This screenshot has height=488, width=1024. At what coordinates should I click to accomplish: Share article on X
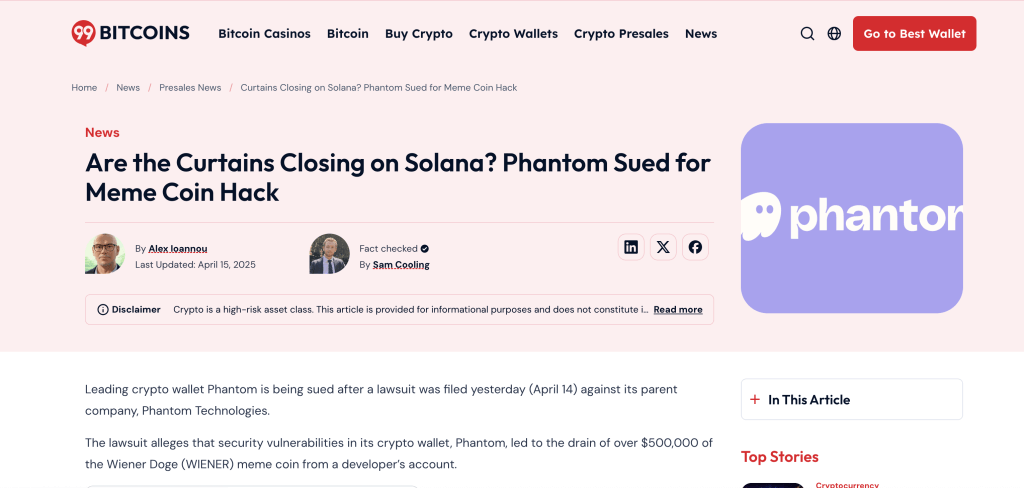(663, 247)
